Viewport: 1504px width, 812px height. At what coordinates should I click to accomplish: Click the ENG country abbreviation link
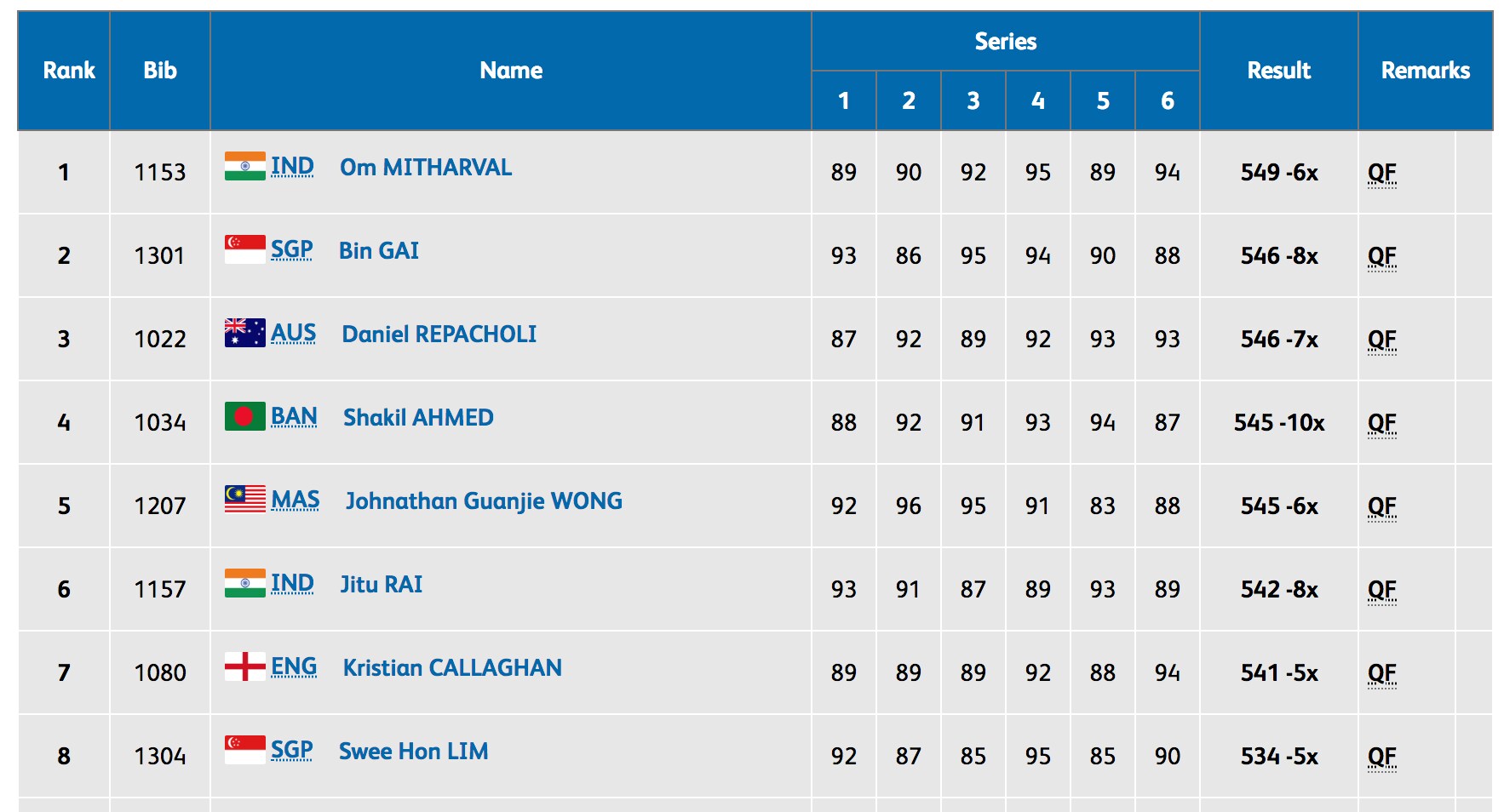pyautogui.click(x=294, y=666)
